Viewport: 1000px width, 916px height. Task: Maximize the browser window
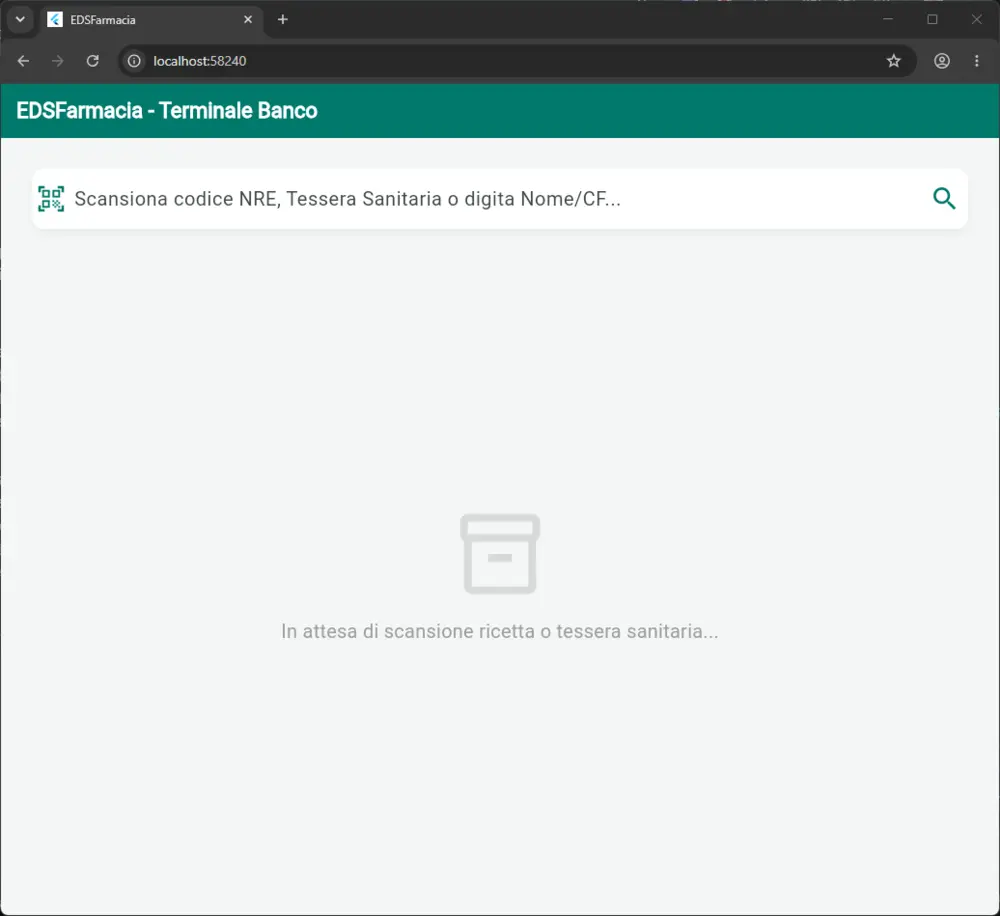[x=932, y=19]
